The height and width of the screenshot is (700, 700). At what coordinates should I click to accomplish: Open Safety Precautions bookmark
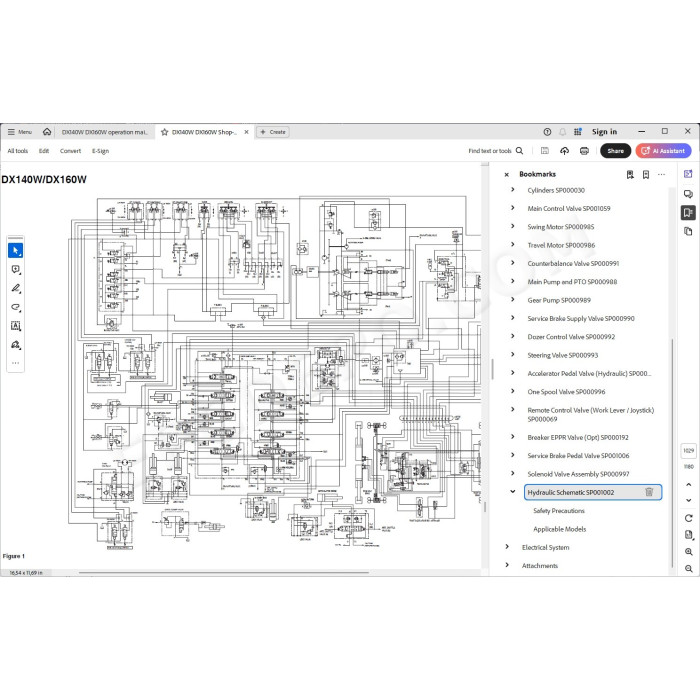click(558, 511)
